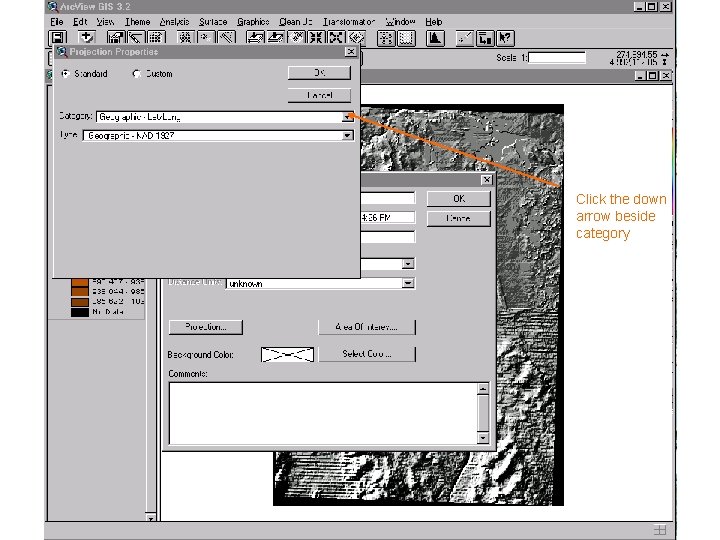The height and width of the screenshot is (540, 720).
Task: Click OK in Projection Properties dialog
Action: (319, 73)
